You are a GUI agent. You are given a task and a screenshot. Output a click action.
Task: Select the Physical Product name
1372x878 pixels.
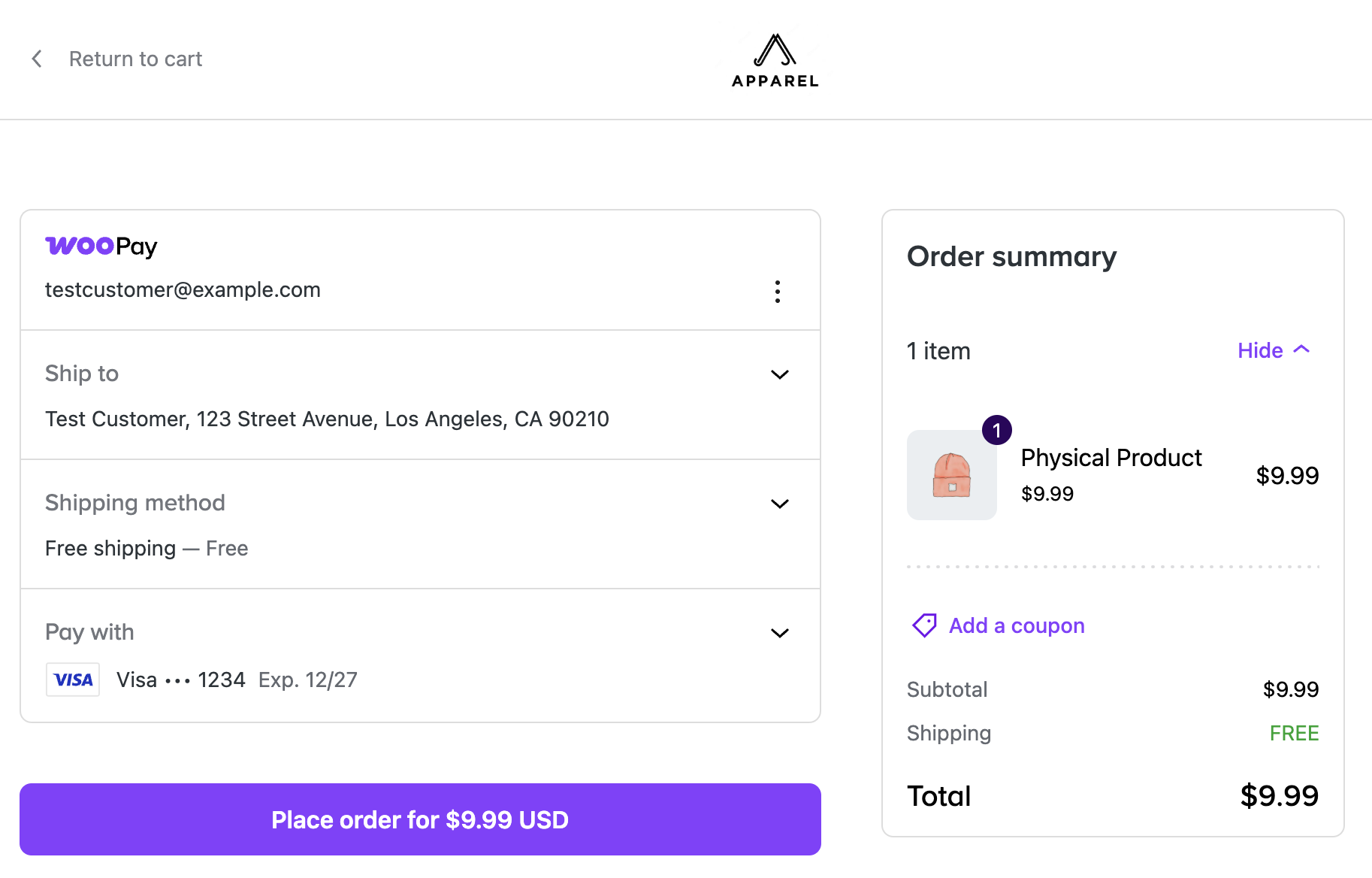[x=1111, y=458]
